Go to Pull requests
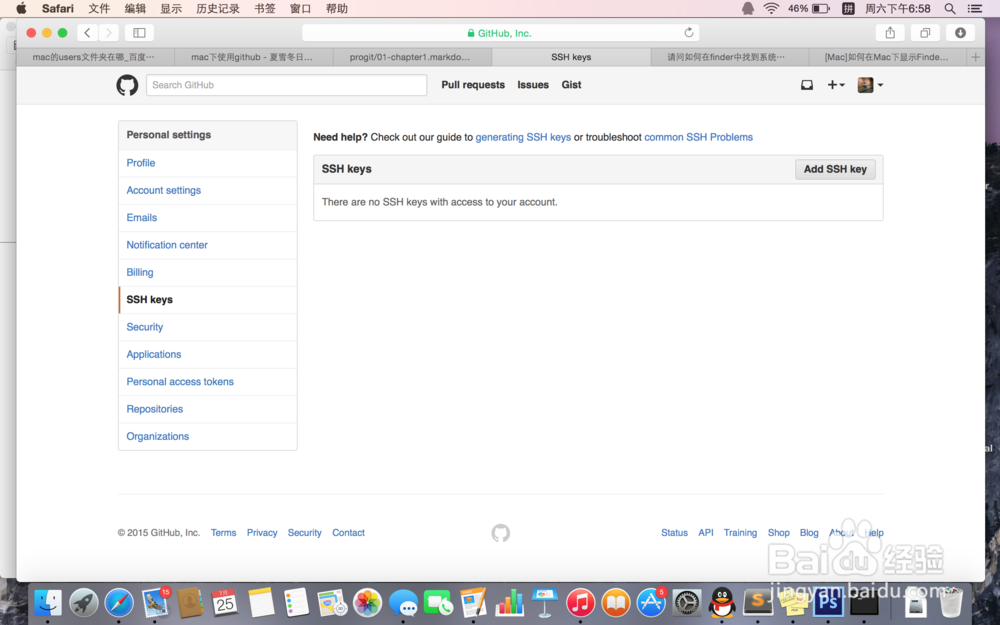The height and width of the screenshot is (625, 1000). pos(473,85)
